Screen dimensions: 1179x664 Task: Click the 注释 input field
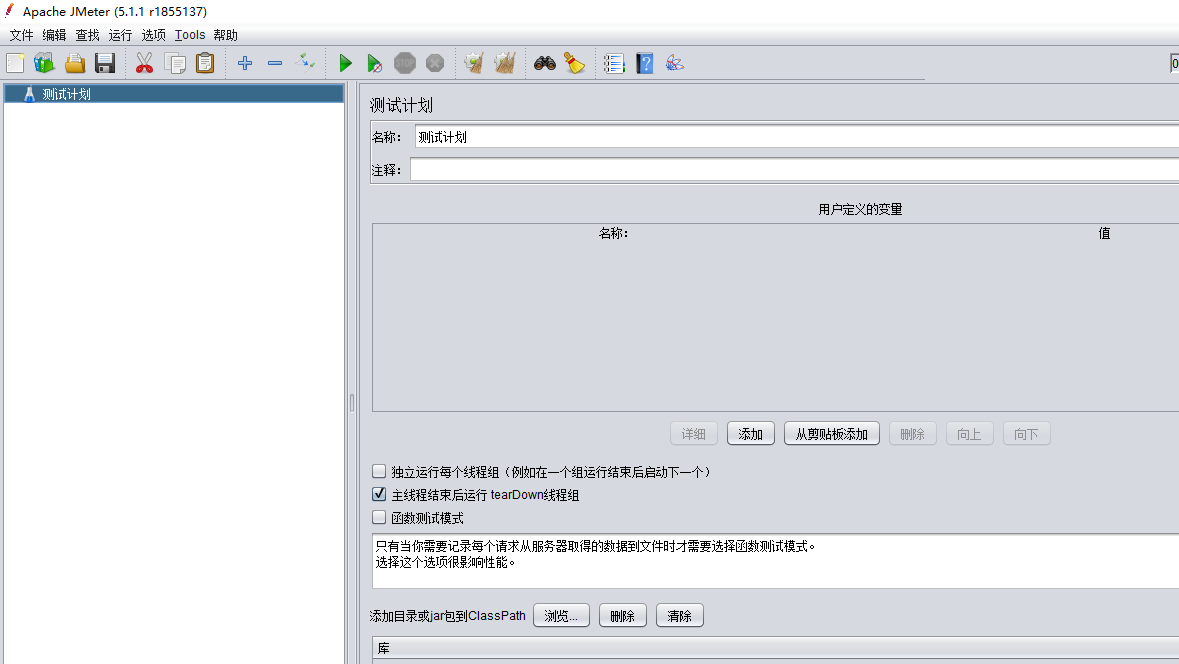pos(795,170)
